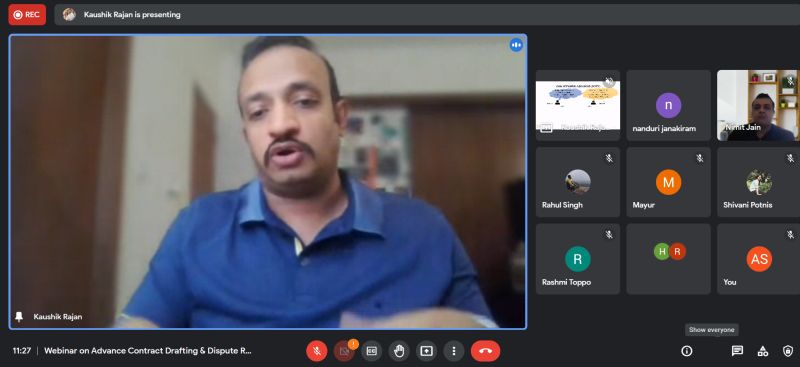The width and height of the screenshot is (800, 367).
Task: Open meeting details info icon
Action: tap(687, 351)
